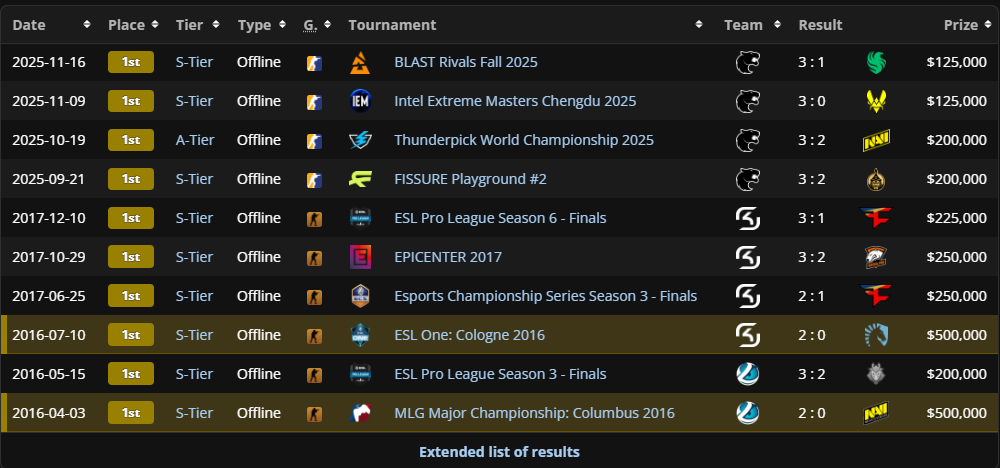Click the FISSURE Playground #2 tournament icon
Viewport: 1000px width, 468px height.
point(360,179)
